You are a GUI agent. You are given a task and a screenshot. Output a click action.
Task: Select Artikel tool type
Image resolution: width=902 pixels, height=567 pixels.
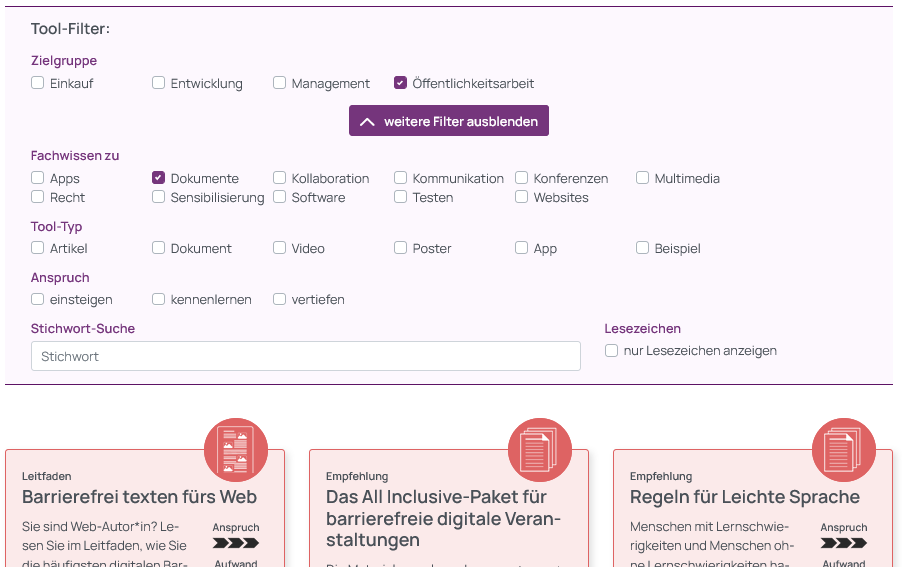coord(37,248)
